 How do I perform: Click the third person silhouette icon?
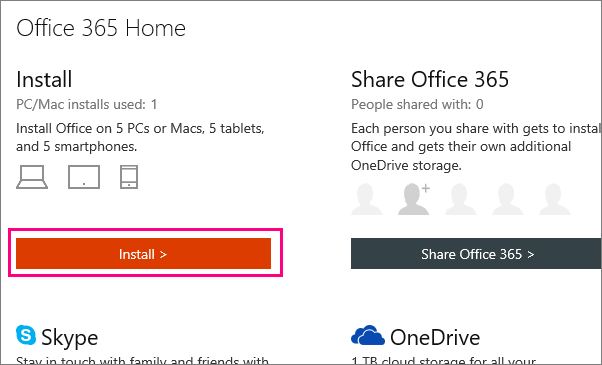[460, 199]
